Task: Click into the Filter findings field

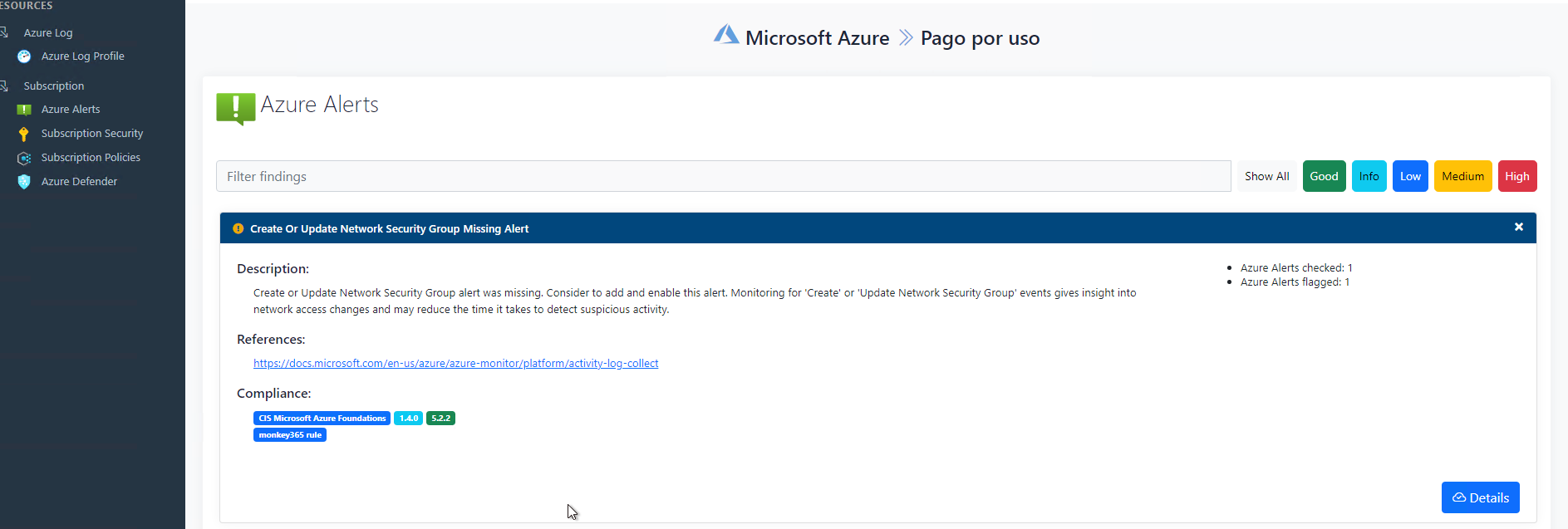Action: (723, 176)
